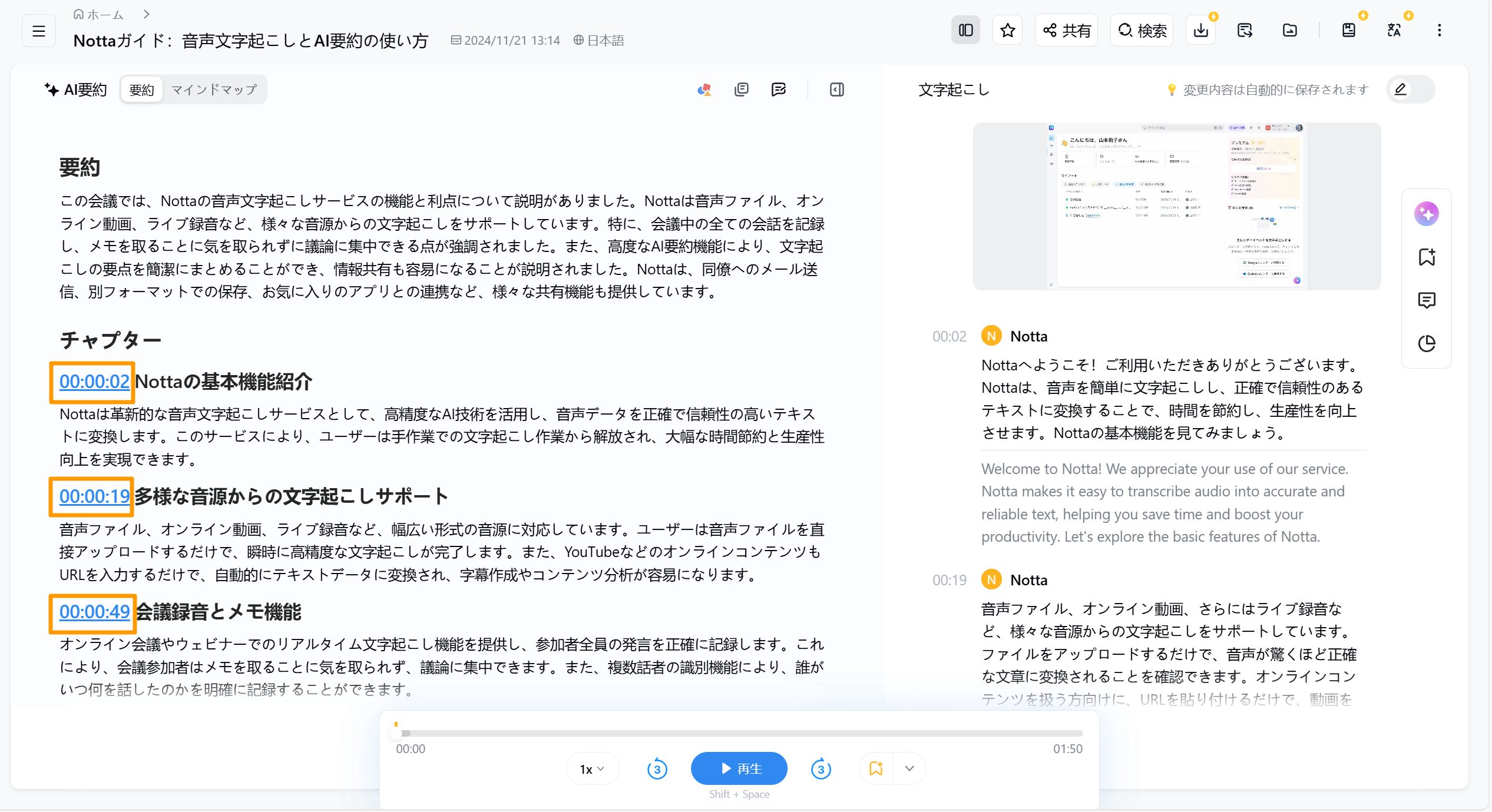Open the translate icon in toolbar
The height and width of the screenshot is (812, 1492).
1394,30
